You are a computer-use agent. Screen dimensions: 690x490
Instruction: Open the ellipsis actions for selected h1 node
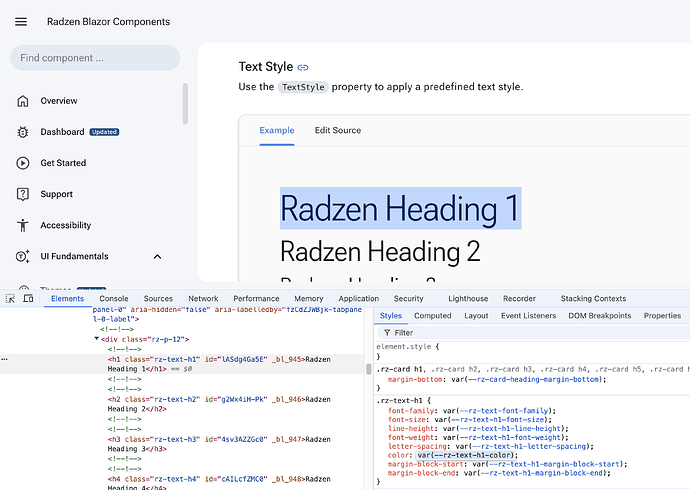point(6,359)
